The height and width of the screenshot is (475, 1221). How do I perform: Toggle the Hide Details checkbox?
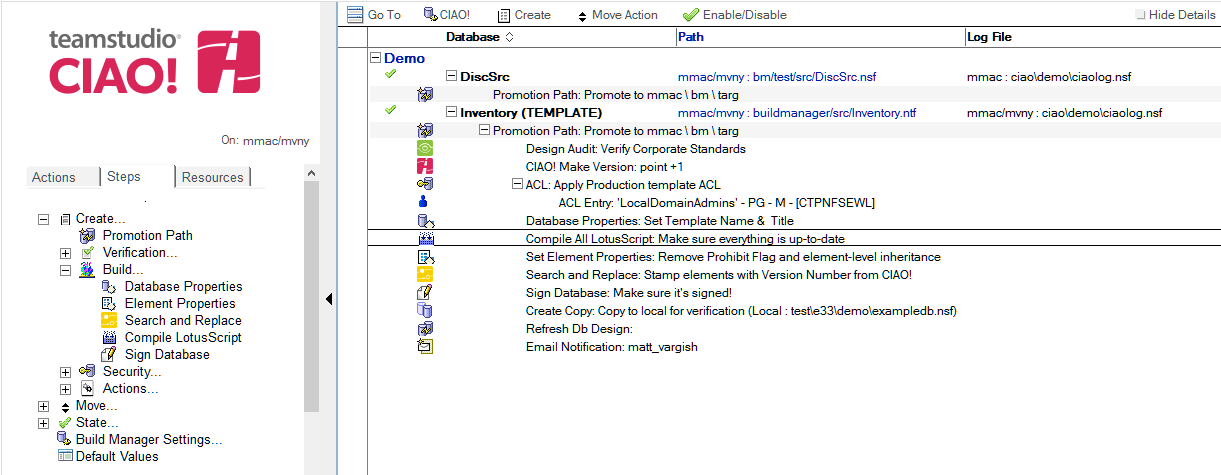[1140, 15]
